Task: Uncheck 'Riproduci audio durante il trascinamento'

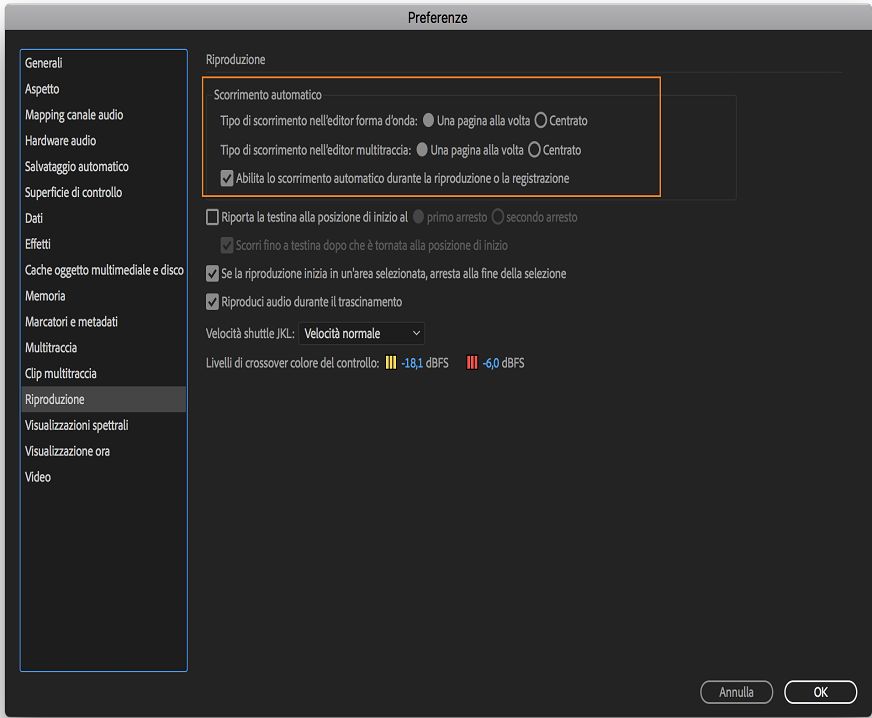Action: tap(212, 301)
